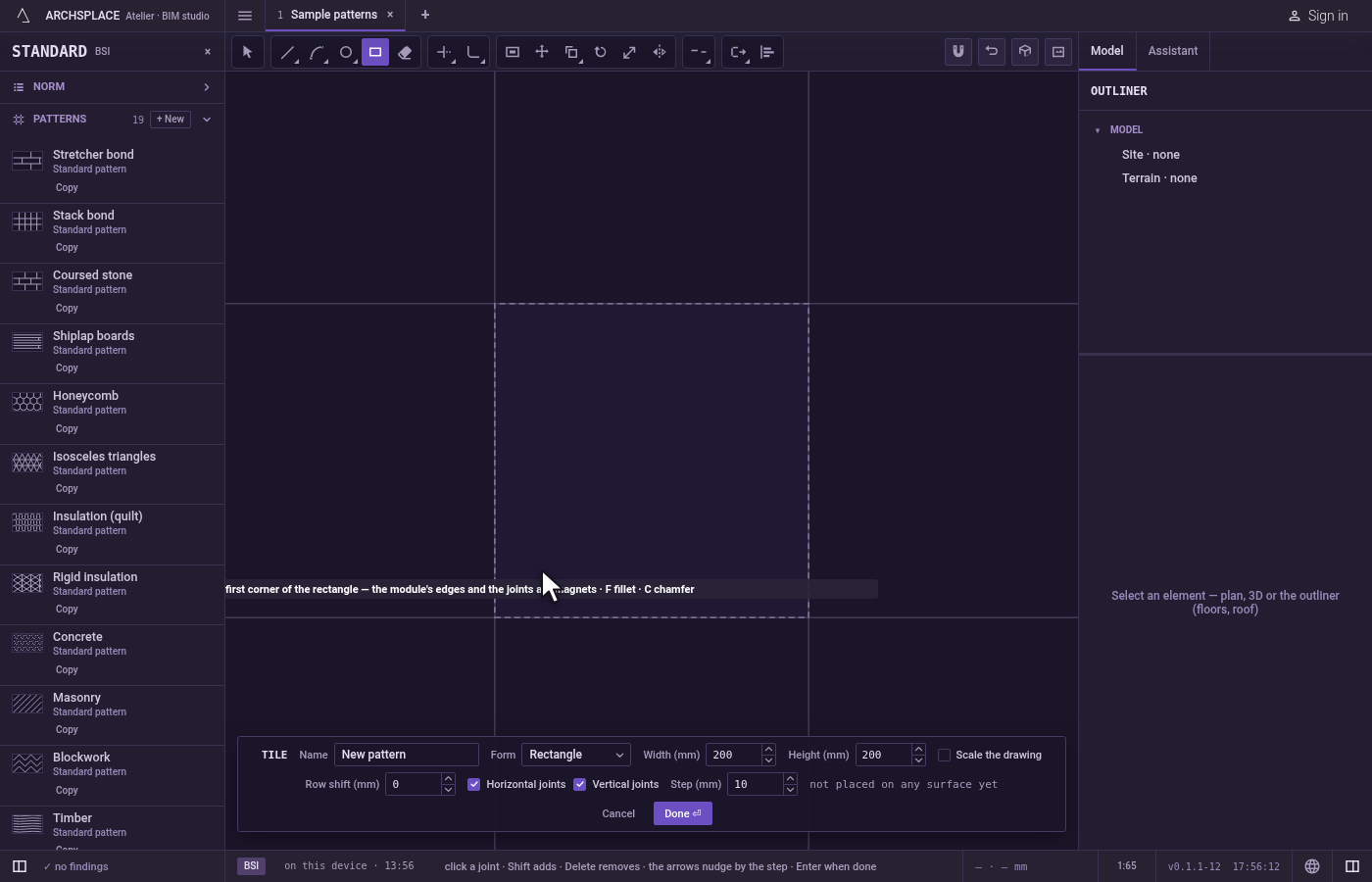Select the Move tool

(542, 52)
